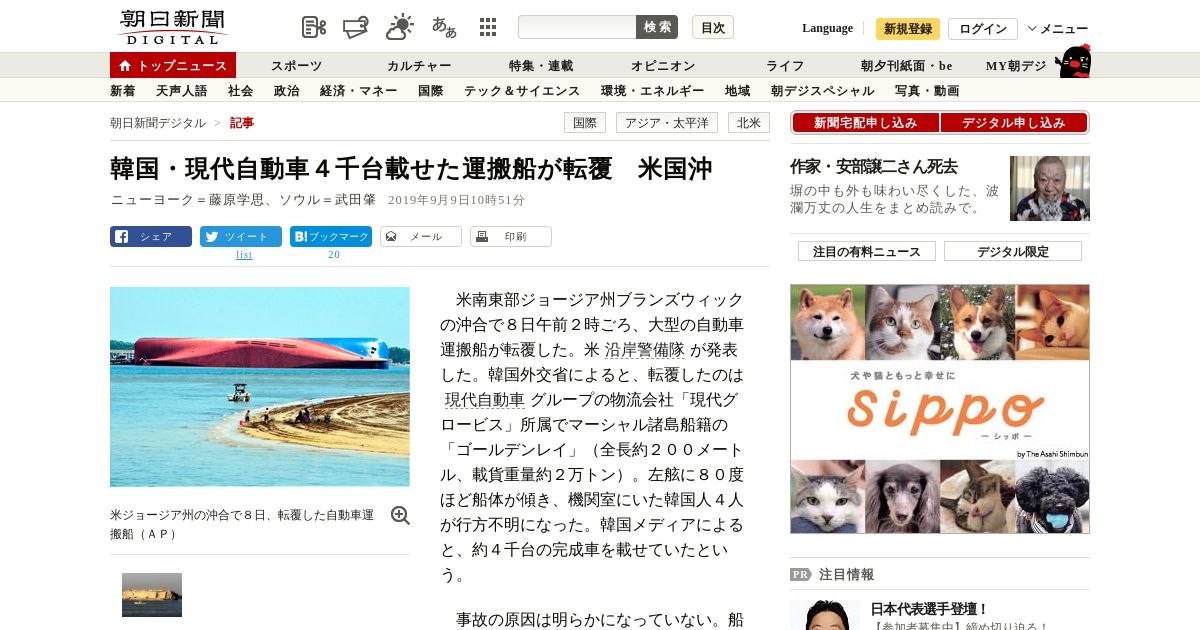Expand the メニュー dropdown
This screenshot has width=1200, height=630.
click(1058, 29)
